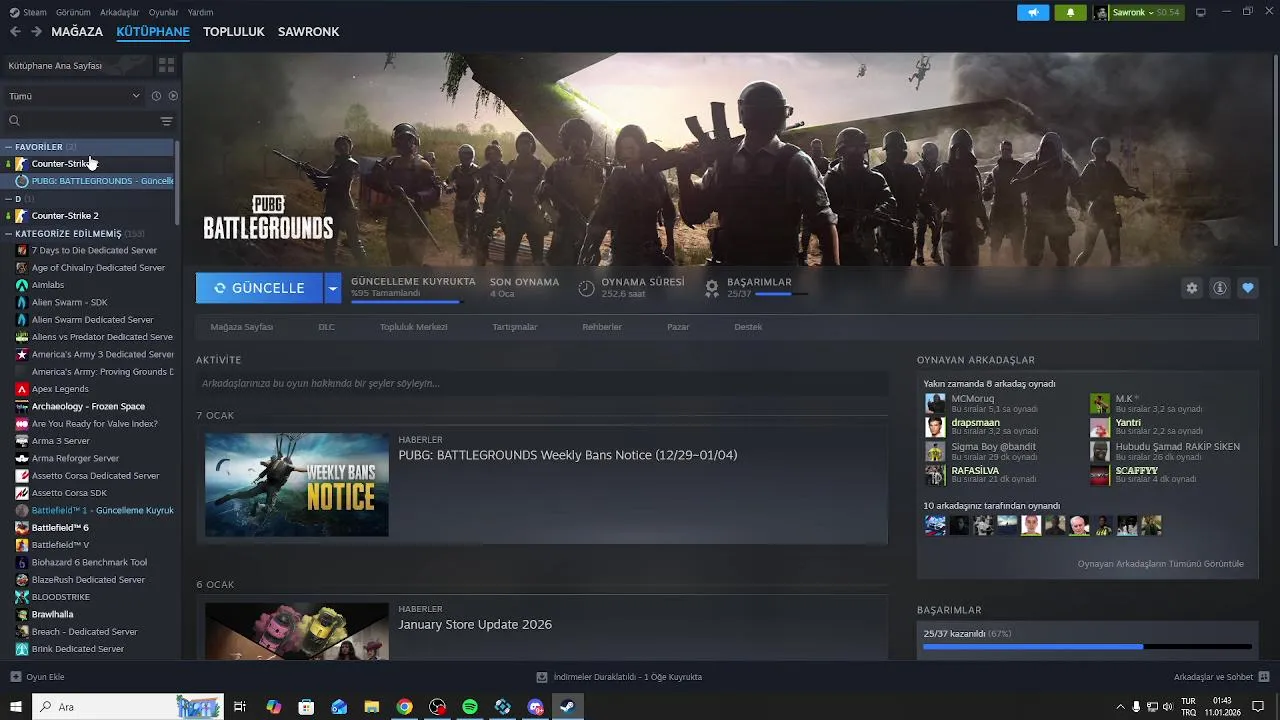The width and height of the screenshot is (1280, 720).
Task: Open the PUBG DLC page
Action: tap(326, 327)
